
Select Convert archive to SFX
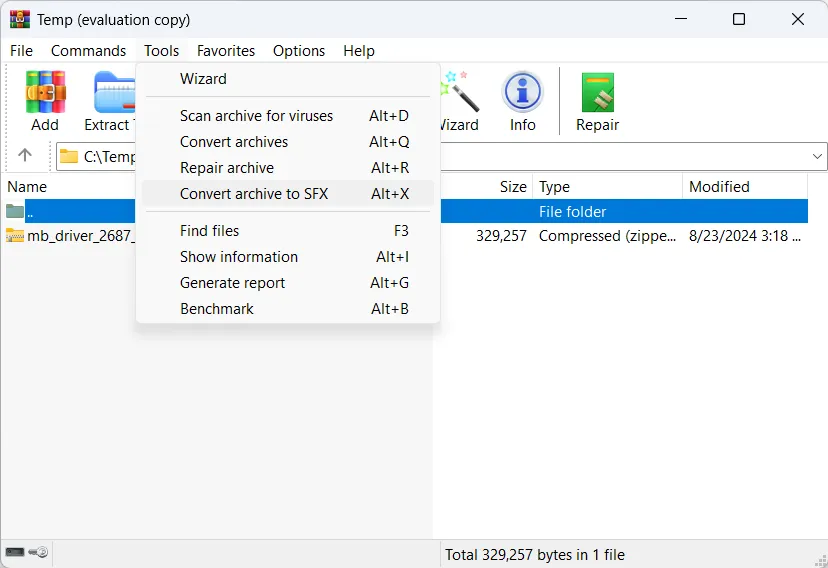tap(288, 194)
